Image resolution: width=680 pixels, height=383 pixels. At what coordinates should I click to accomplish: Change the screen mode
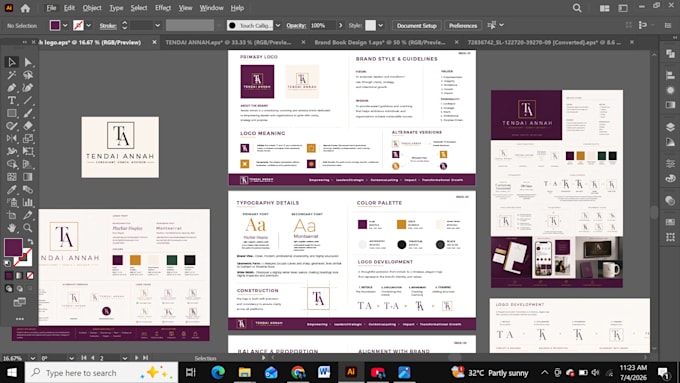tap(20, 302)
